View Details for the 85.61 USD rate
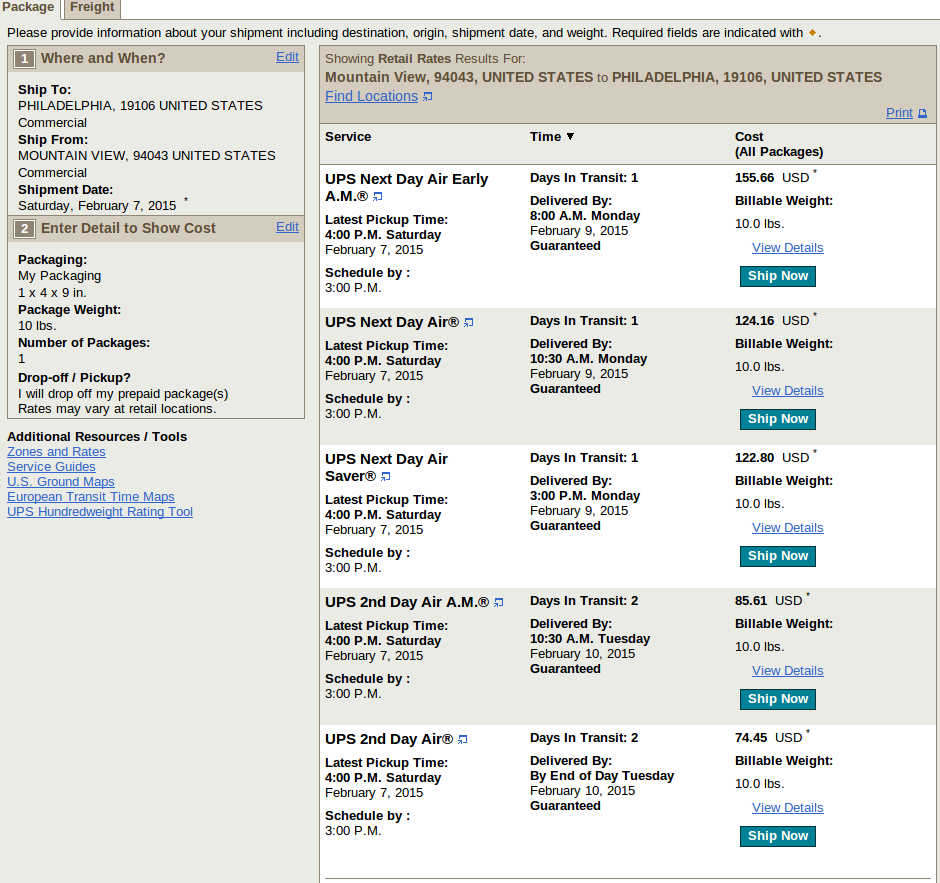Image resolution: width=940 pixels, height=883 pixels. (x=788, y=671)
